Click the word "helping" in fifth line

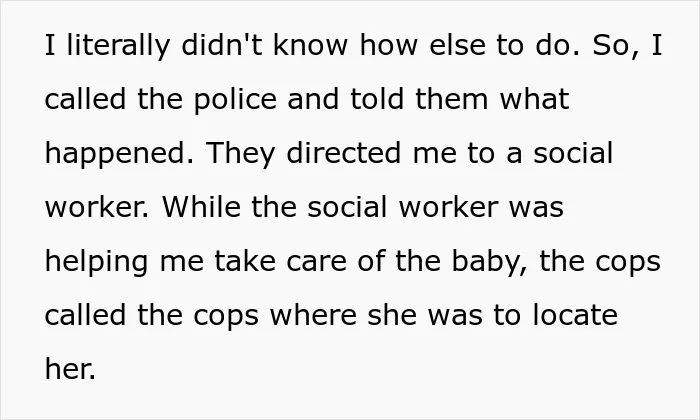pos(96,262)
